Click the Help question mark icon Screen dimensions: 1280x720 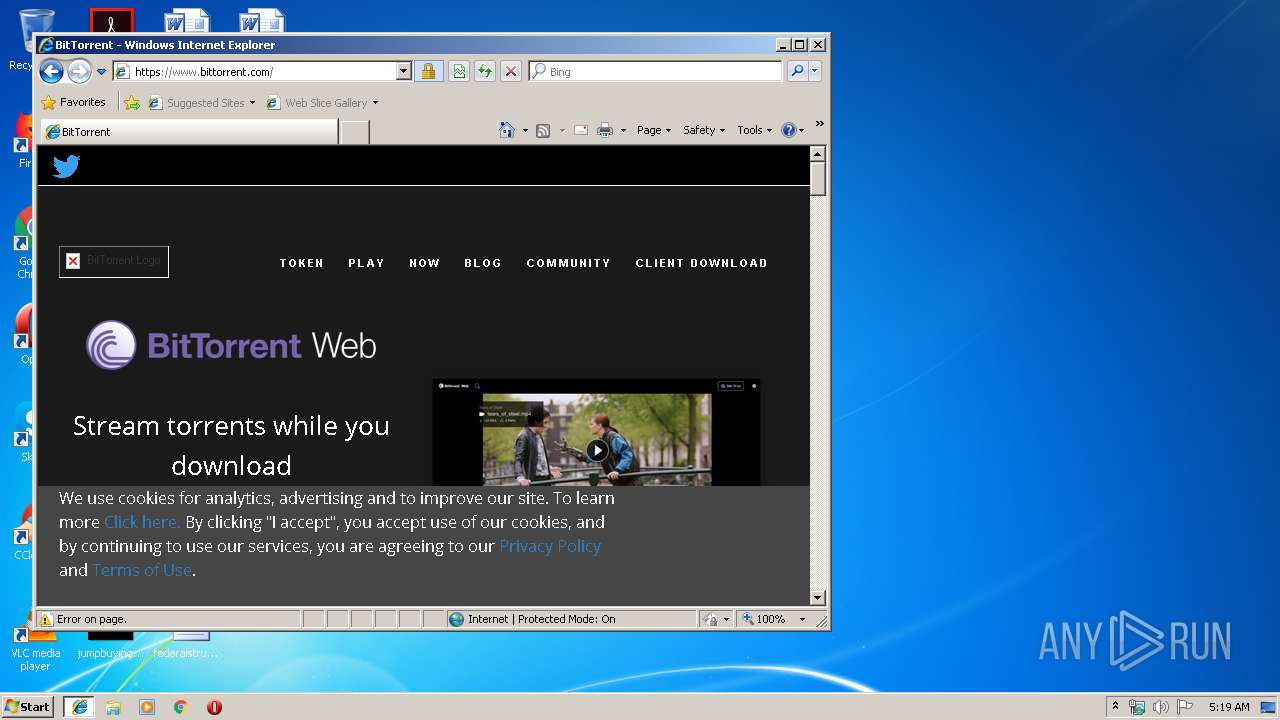click(x=788, y=130)
